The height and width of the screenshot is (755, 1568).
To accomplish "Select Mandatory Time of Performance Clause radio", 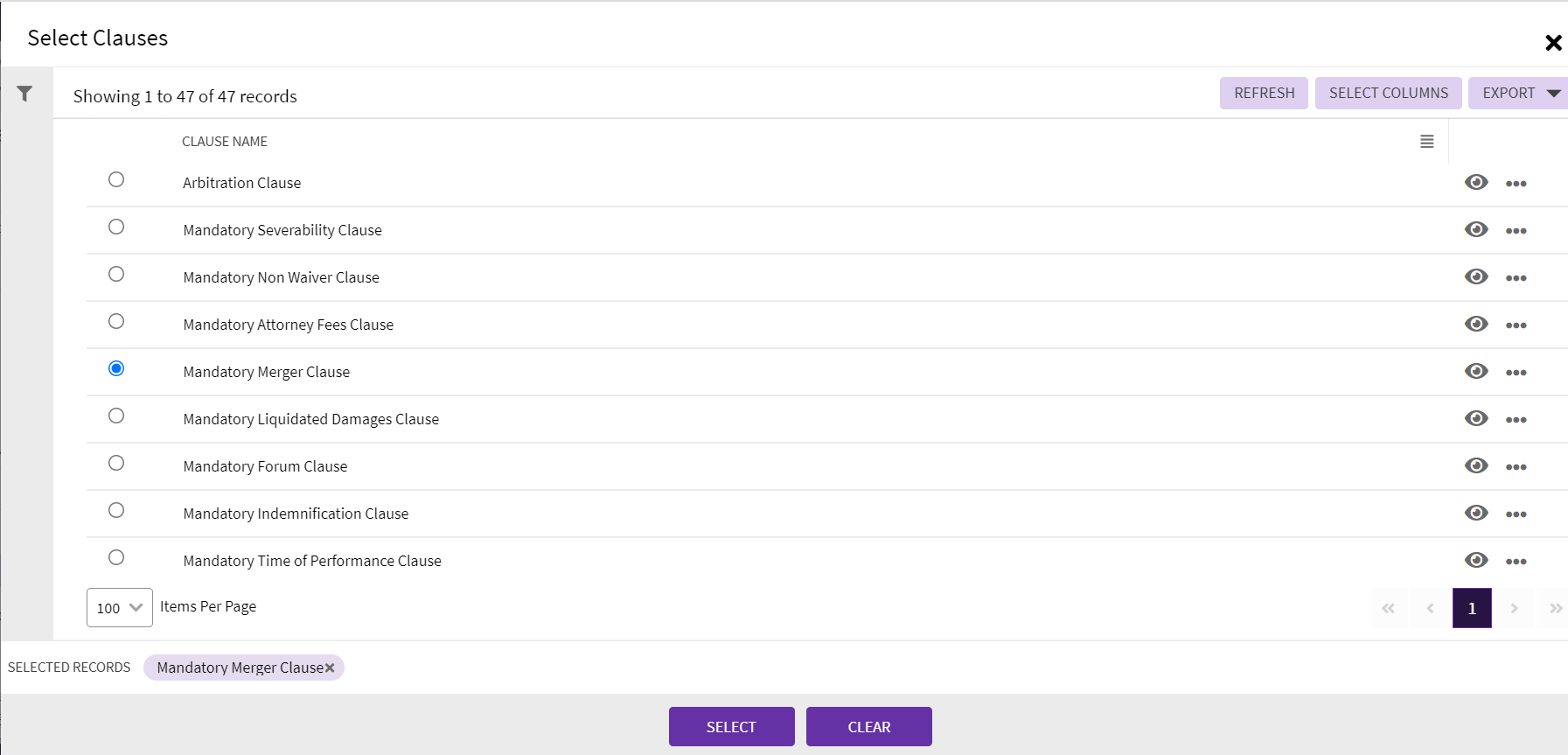I will tap(116, 557).
